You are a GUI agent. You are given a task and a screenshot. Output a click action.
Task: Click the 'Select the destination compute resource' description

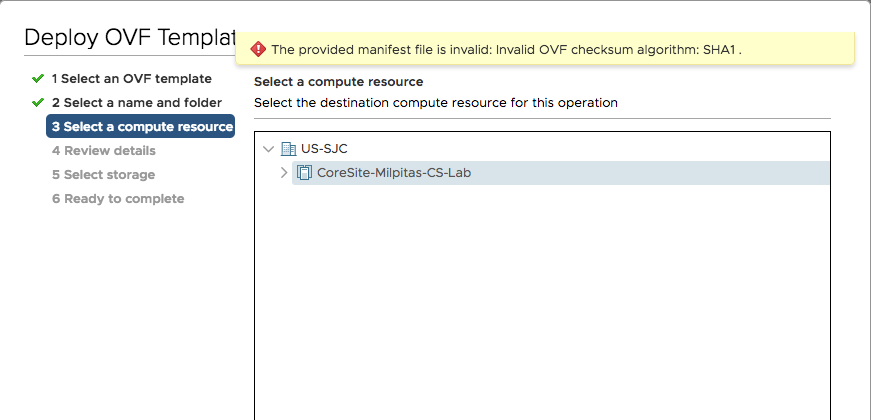[x=435, y=102]
